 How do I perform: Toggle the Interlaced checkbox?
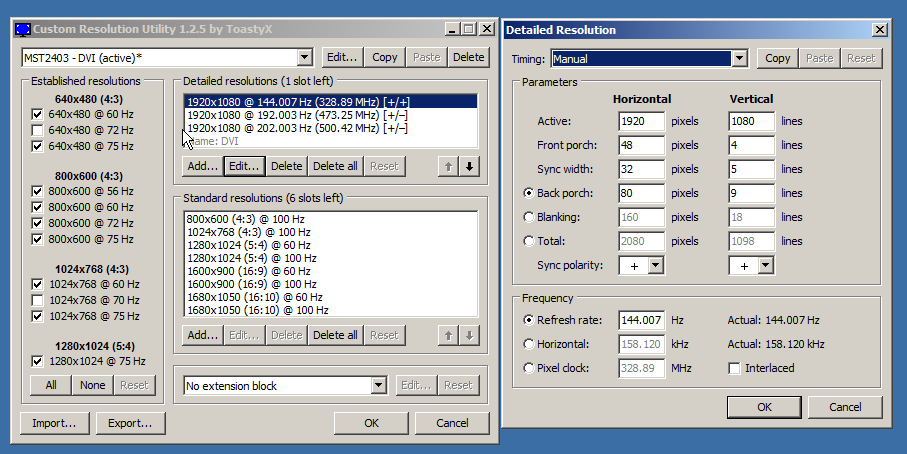735,368
